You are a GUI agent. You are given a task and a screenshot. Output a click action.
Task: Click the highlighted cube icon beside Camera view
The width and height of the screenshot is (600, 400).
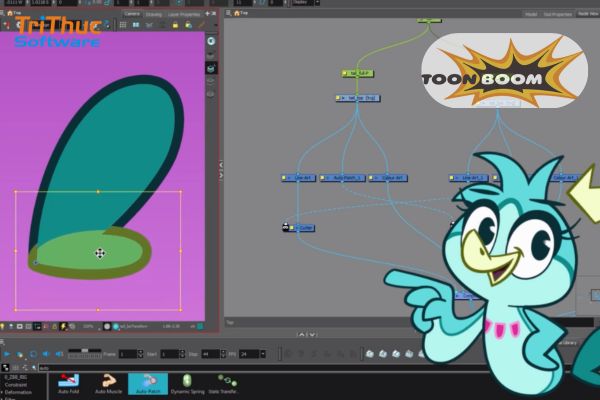(x=211, y=69)
